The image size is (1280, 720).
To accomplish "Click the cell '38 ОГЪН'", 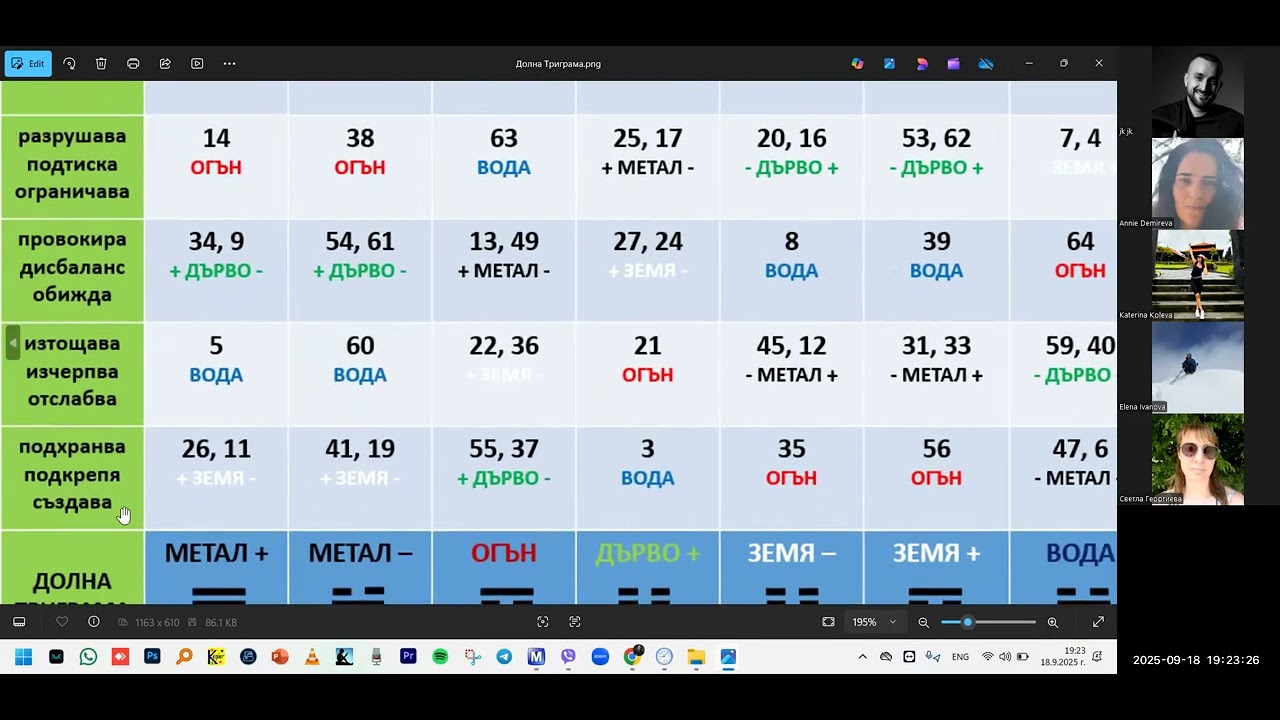I will click(x=360, y=166).
